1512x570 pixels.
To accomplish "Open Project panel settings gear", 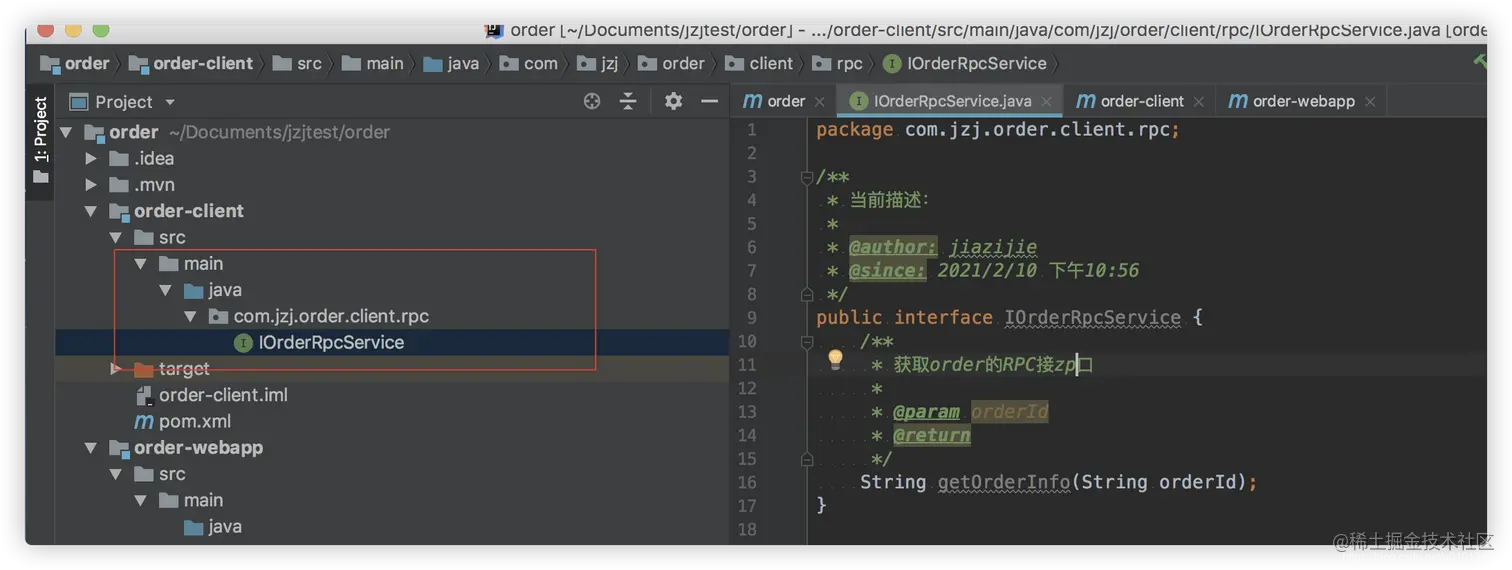I will [x=673, y=101].
